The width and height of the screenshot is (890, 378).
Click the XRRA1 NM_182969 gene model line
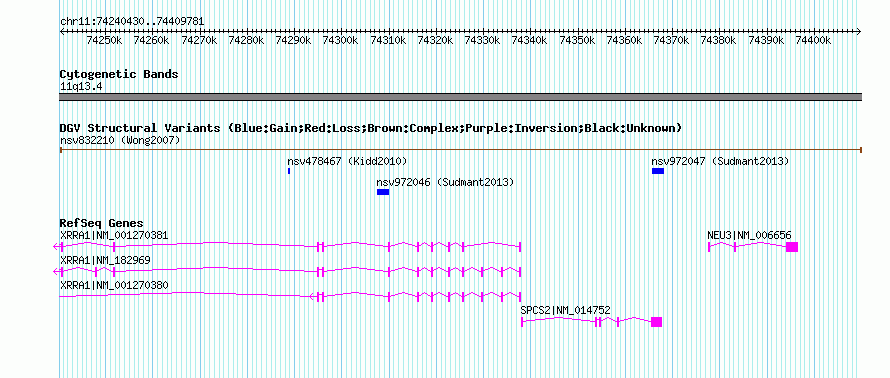point(287,271)
